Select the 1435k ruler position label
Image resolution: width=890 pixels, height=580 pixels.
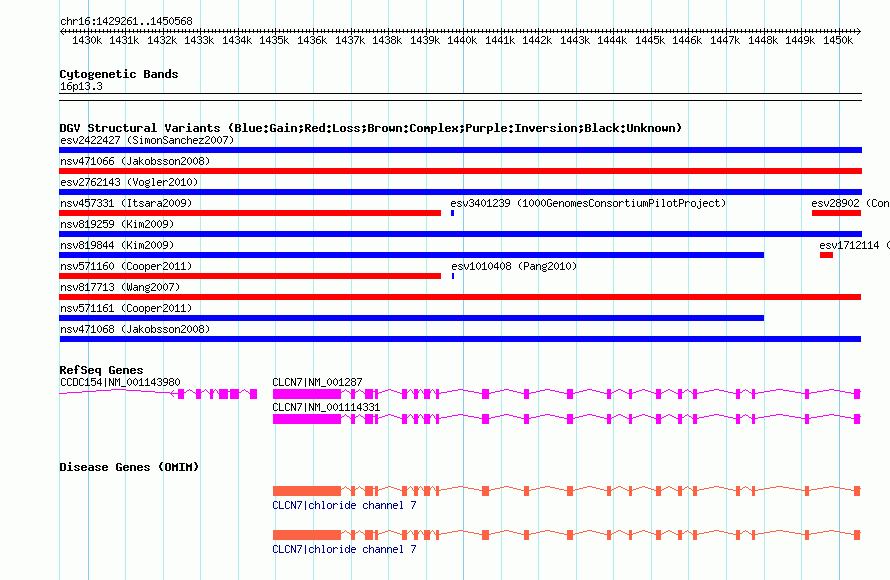[x=274, y=40]
